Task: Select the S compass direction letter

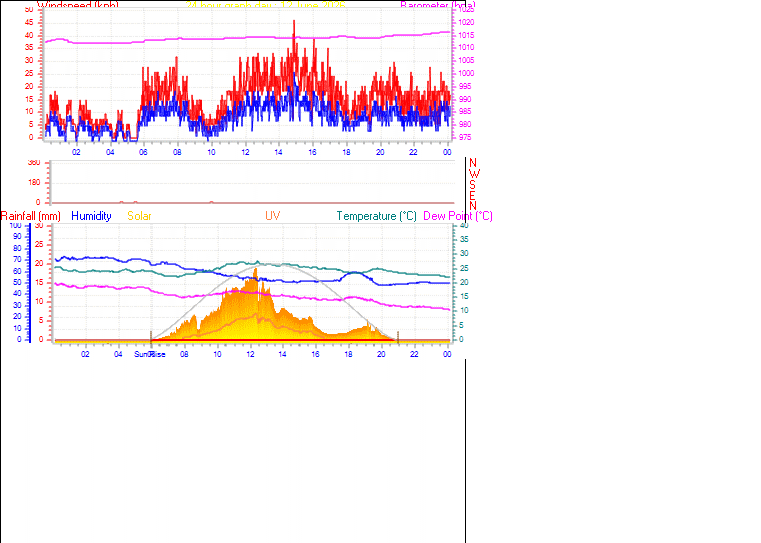Action: tap(472, 185)
